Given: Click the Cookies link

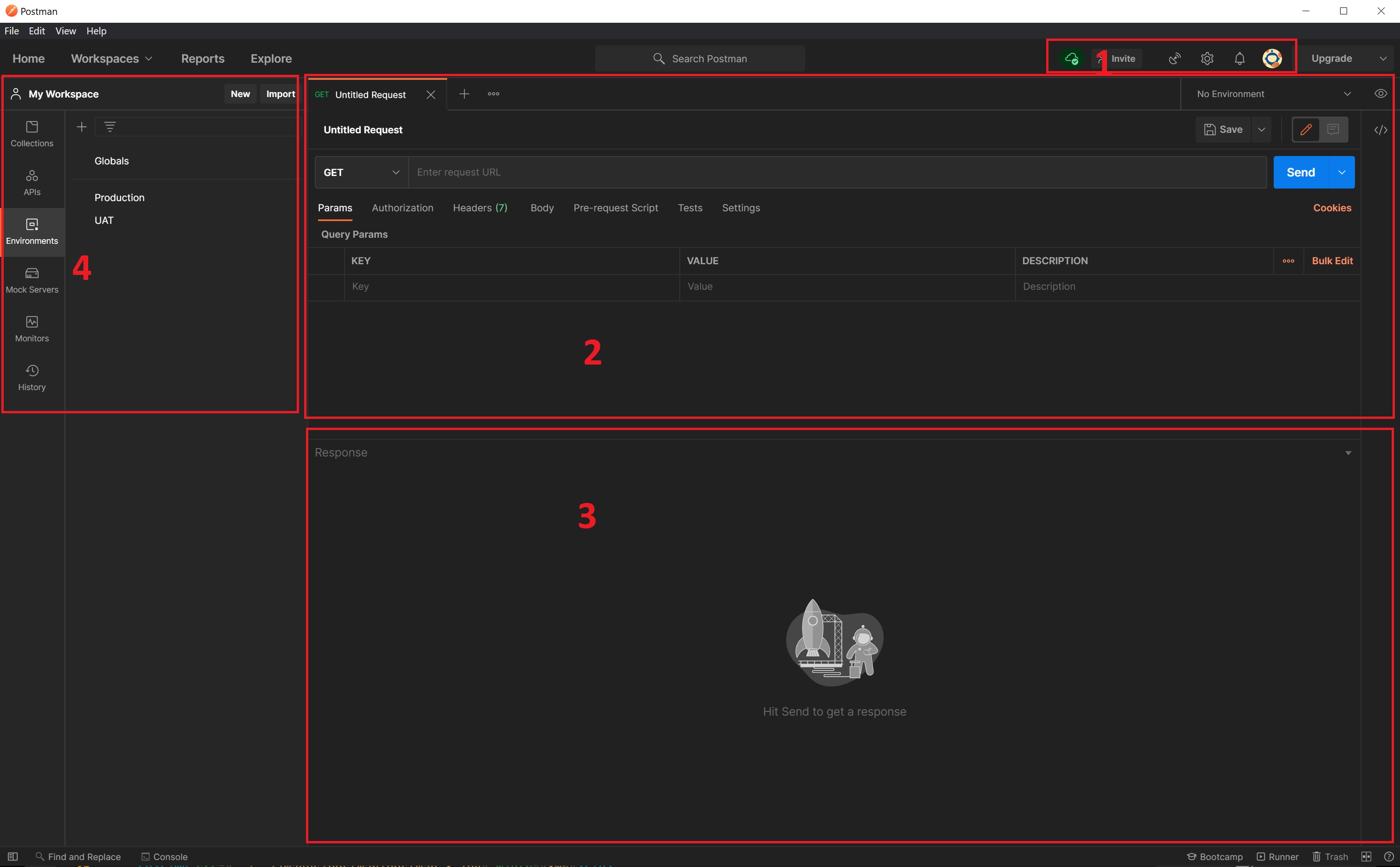Looking at the screenshot, I should click(1332, 208).
